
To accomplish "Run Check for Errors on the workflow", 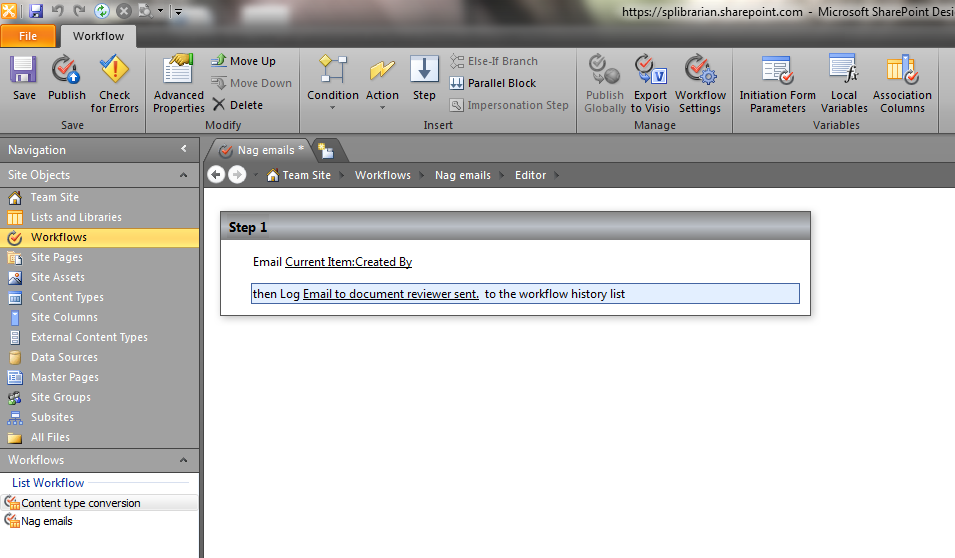I will click(115, 82).
